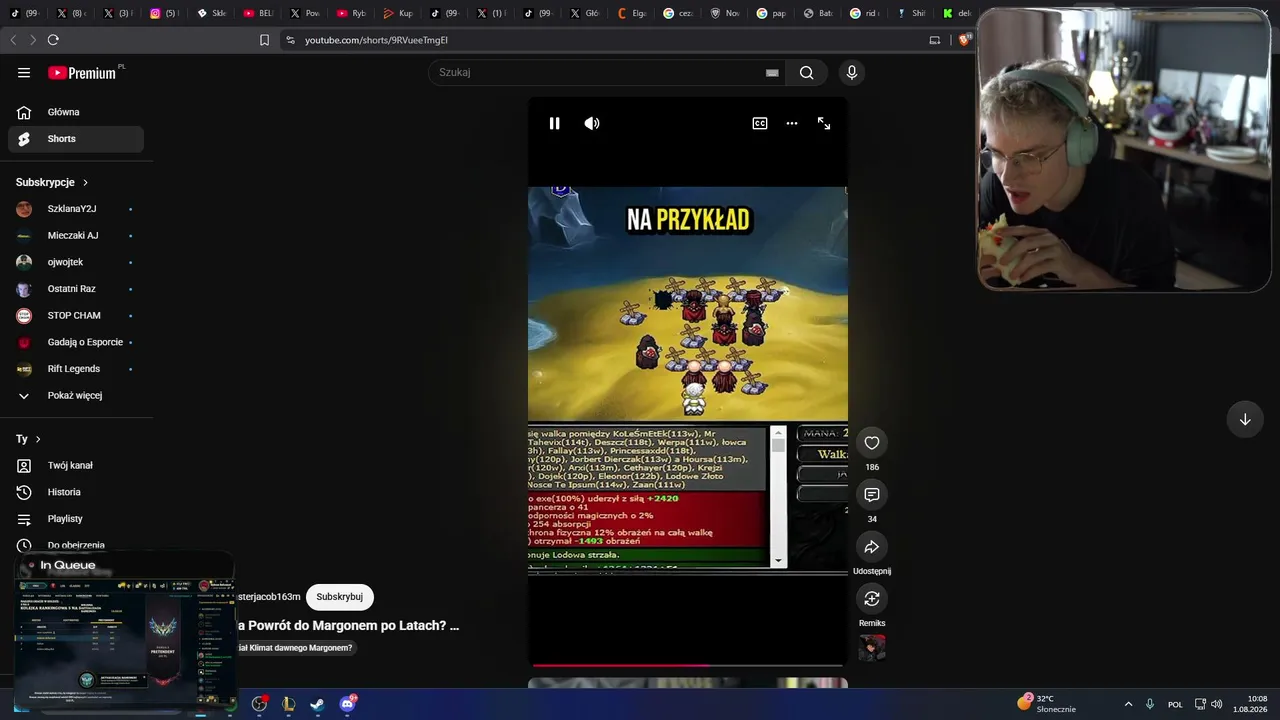1280x720 pixels.
Task: Go forward with the browser forward arrow
Action: click(x=32, y=40)
